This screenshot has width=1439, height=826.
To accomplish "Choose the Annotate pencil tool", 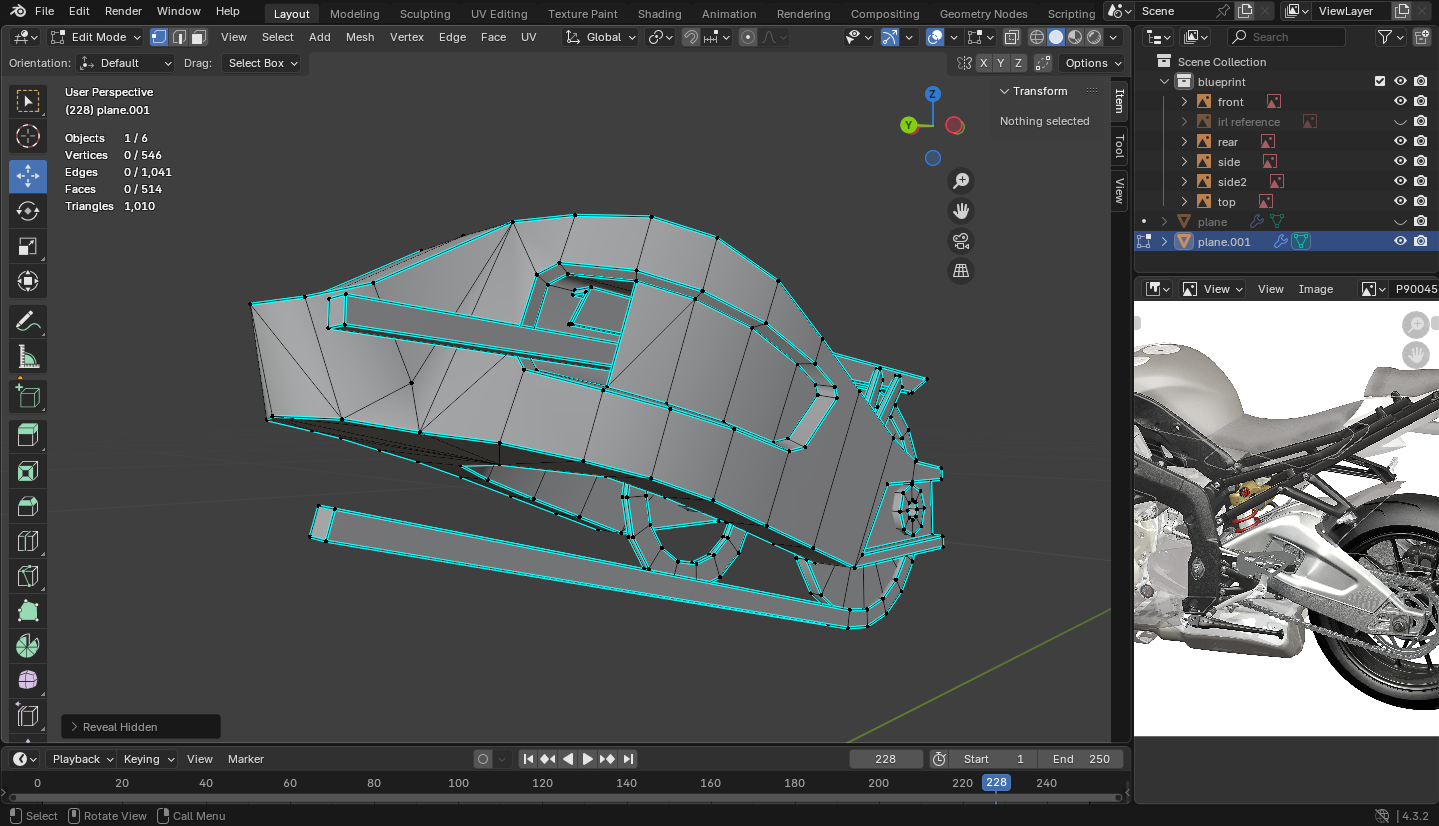I will tap(28, 322).
